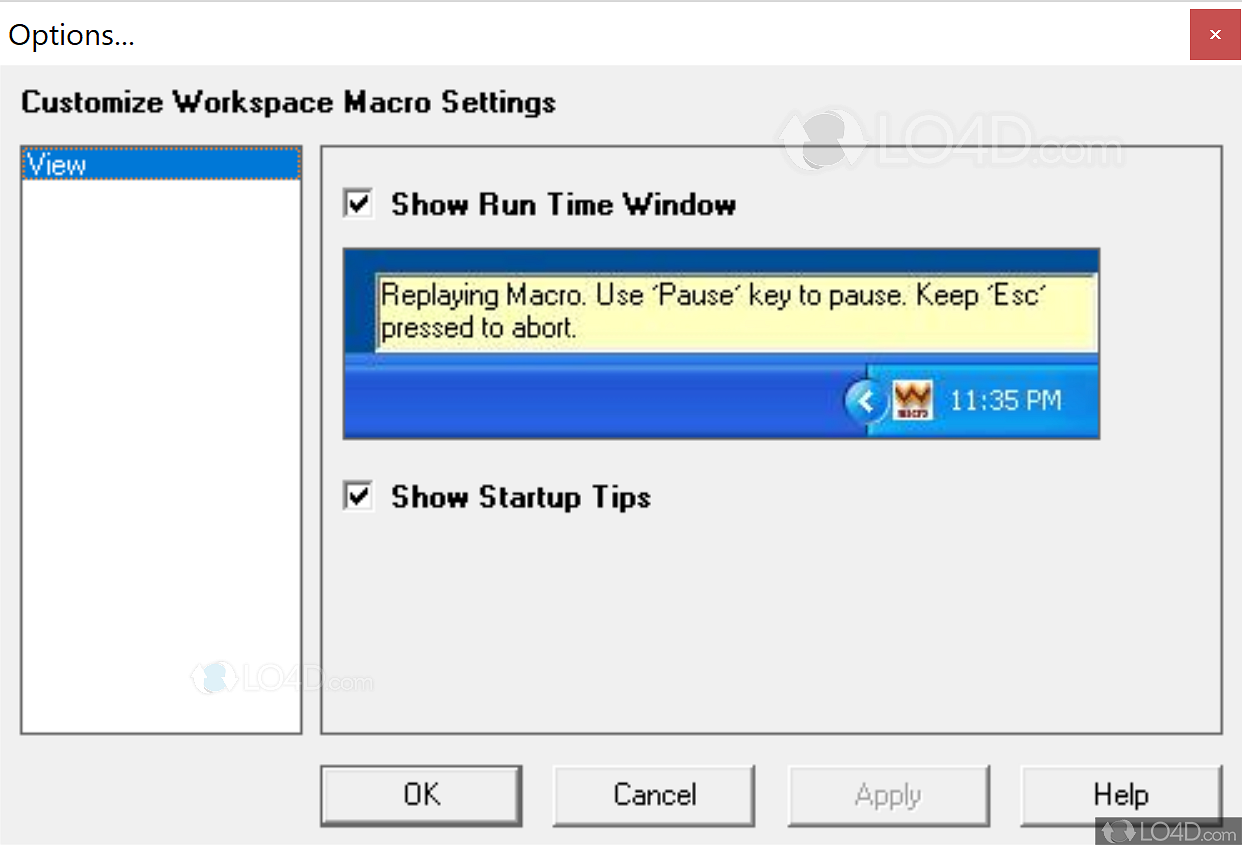Screen dimensions: 1242x845
Task: Click the Workspace Macro tray icon in preview
Action: point(912,401)
